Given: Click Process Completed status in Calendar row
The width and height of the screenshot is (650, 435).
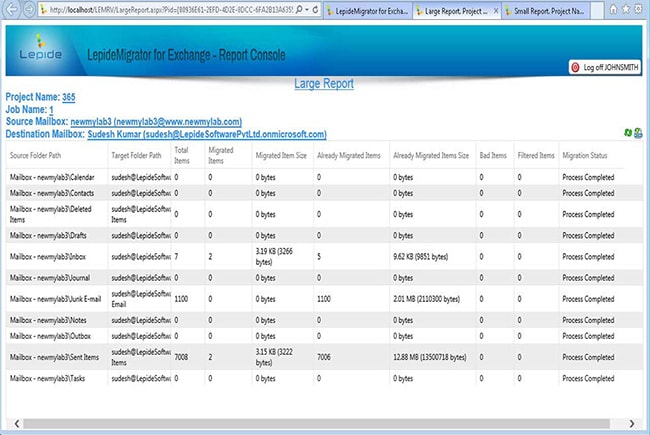Looking at the screenshot, I should (588, 177).
